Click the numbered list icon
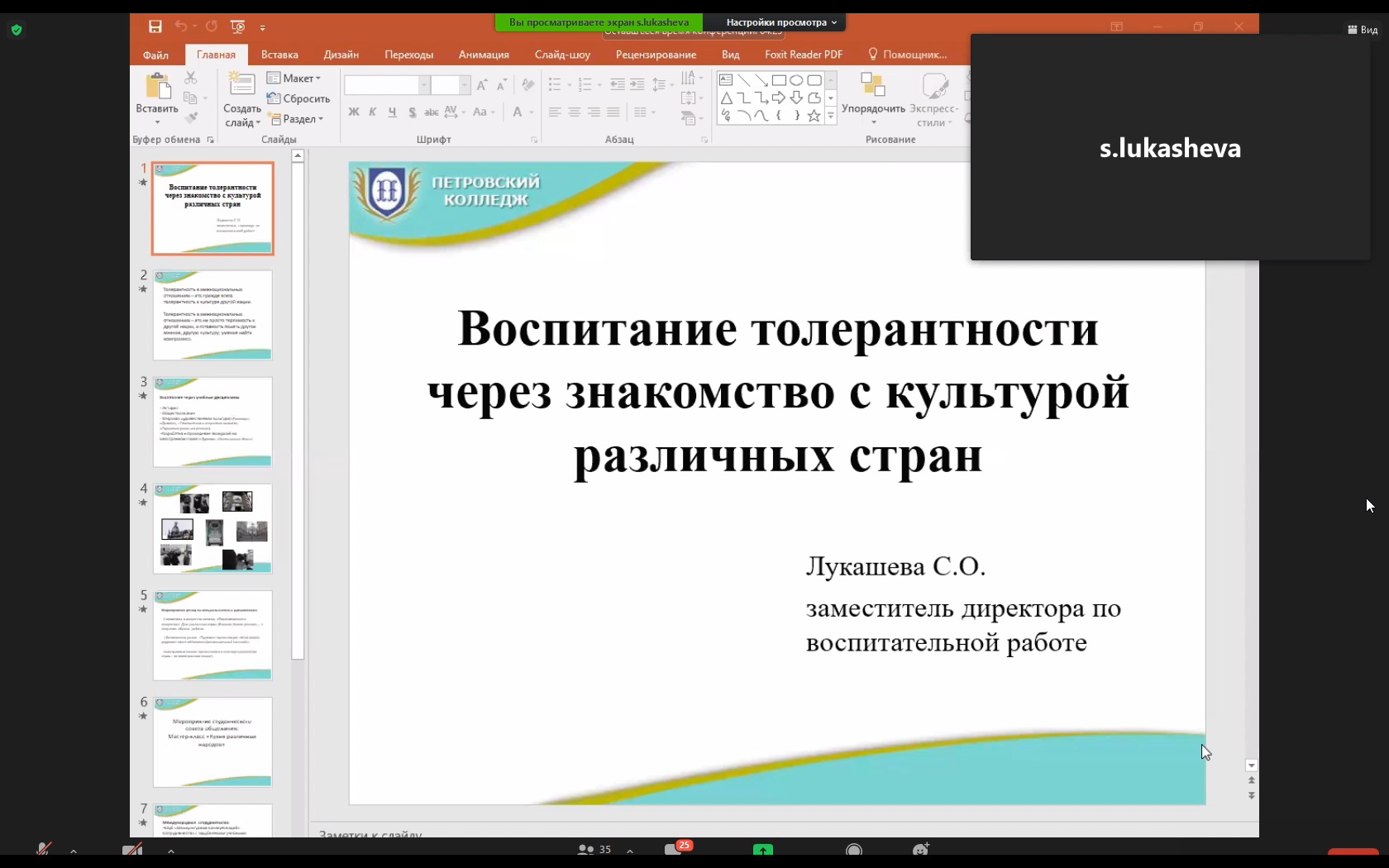 [585, 84]
